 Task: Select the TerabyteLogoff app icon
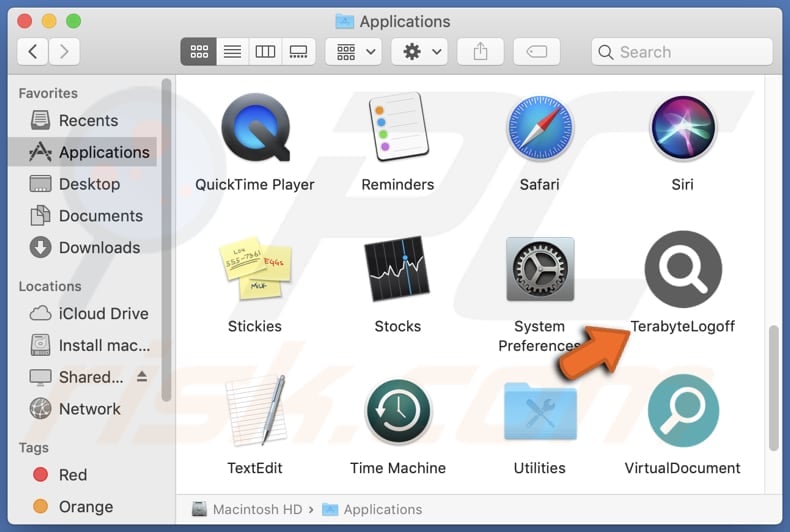[683, 269]
